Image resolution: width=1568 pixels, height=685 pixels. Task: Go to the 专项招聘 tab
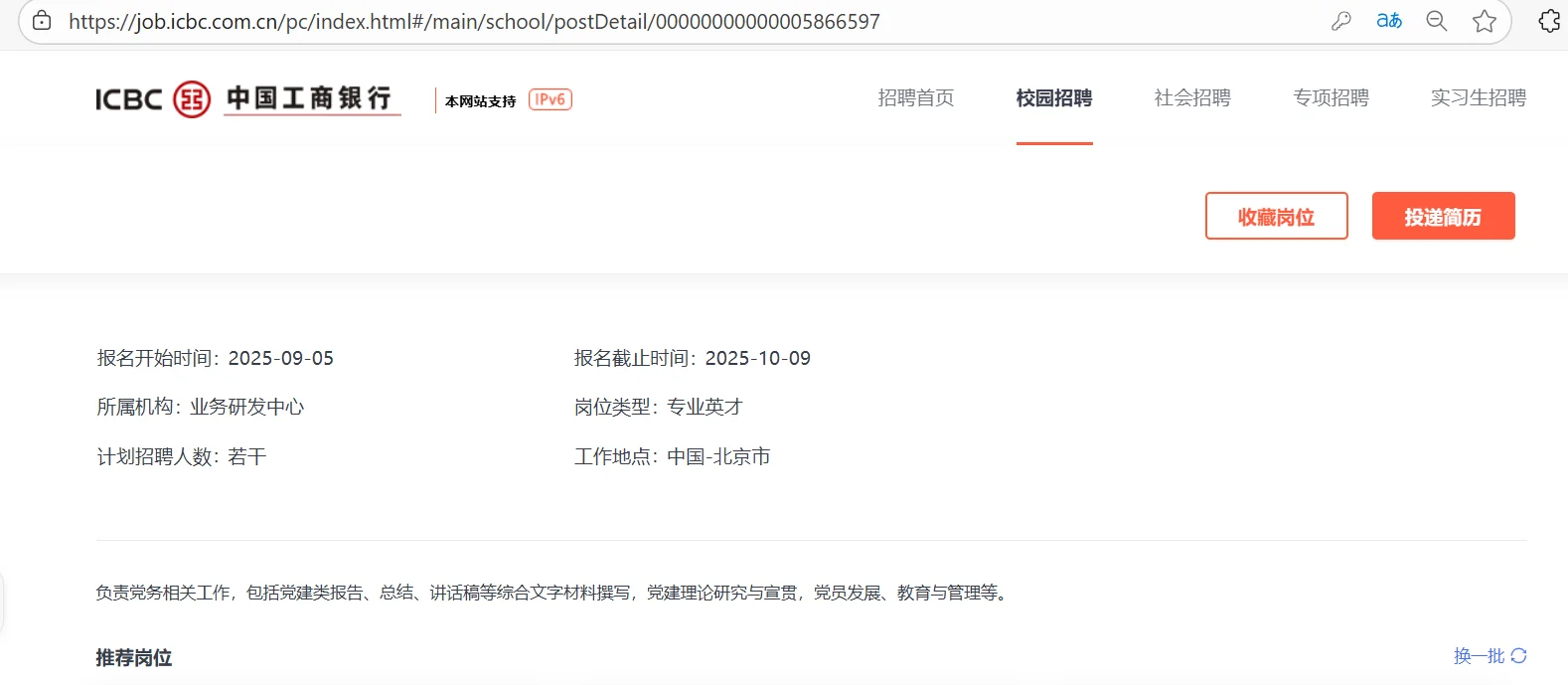(1332, 97)
